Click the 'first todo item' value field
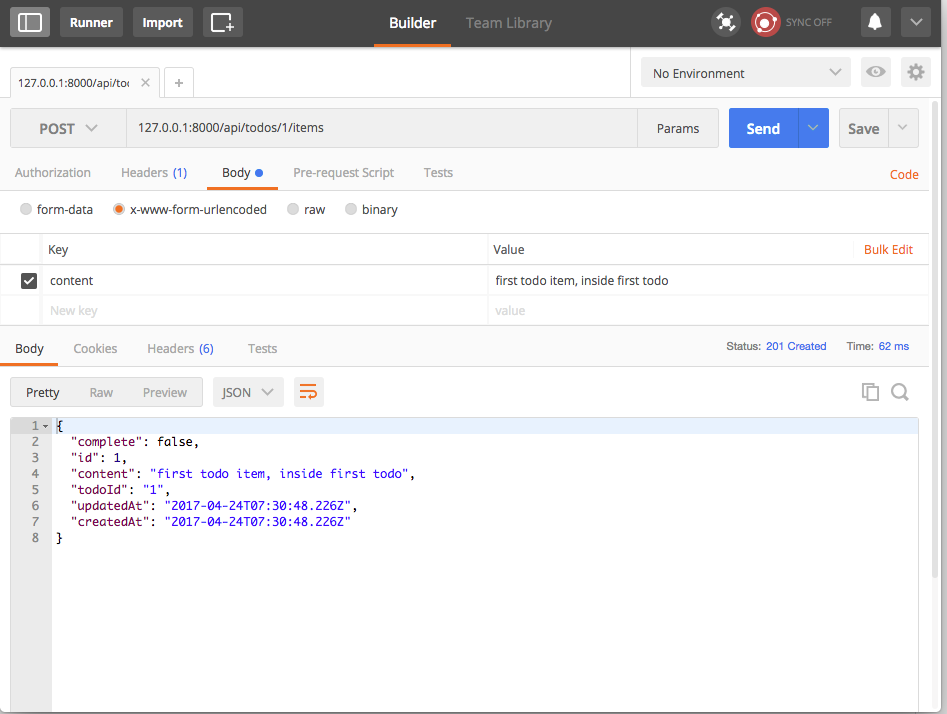 708,281
